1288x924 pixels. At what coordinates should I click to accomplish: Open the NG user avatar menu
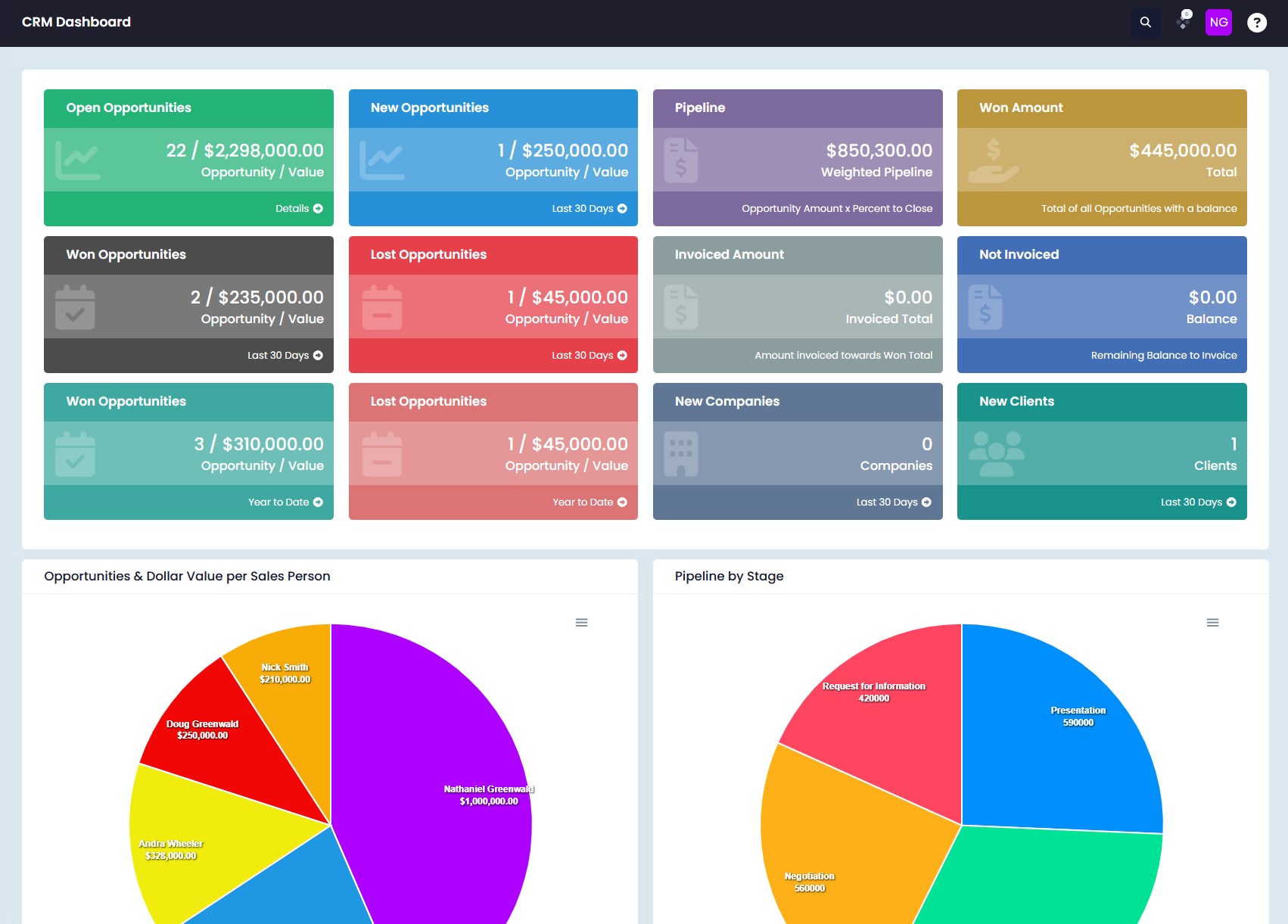1218,23
